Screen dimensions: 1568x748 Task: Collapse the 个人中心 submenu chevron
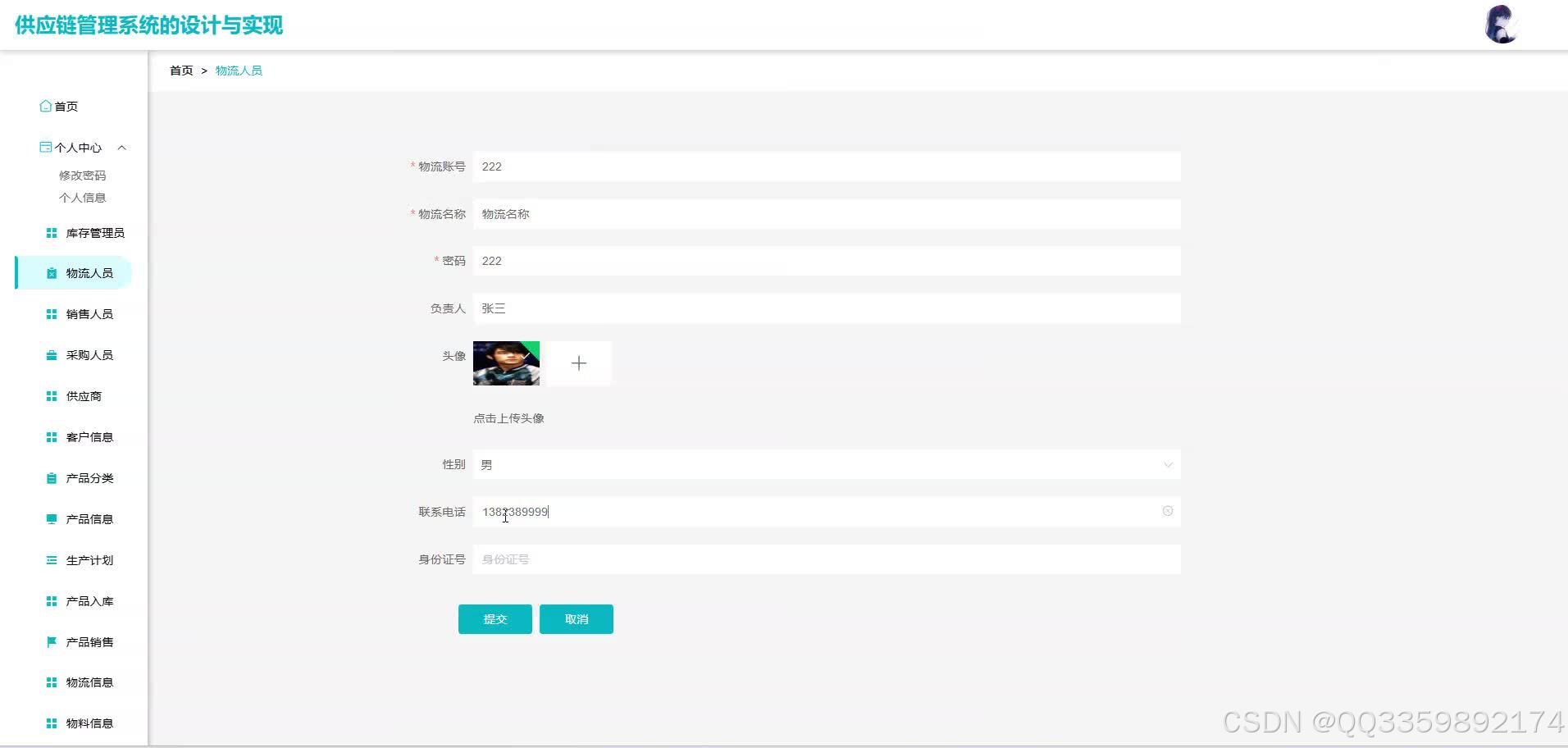click(x=122, y=148)
